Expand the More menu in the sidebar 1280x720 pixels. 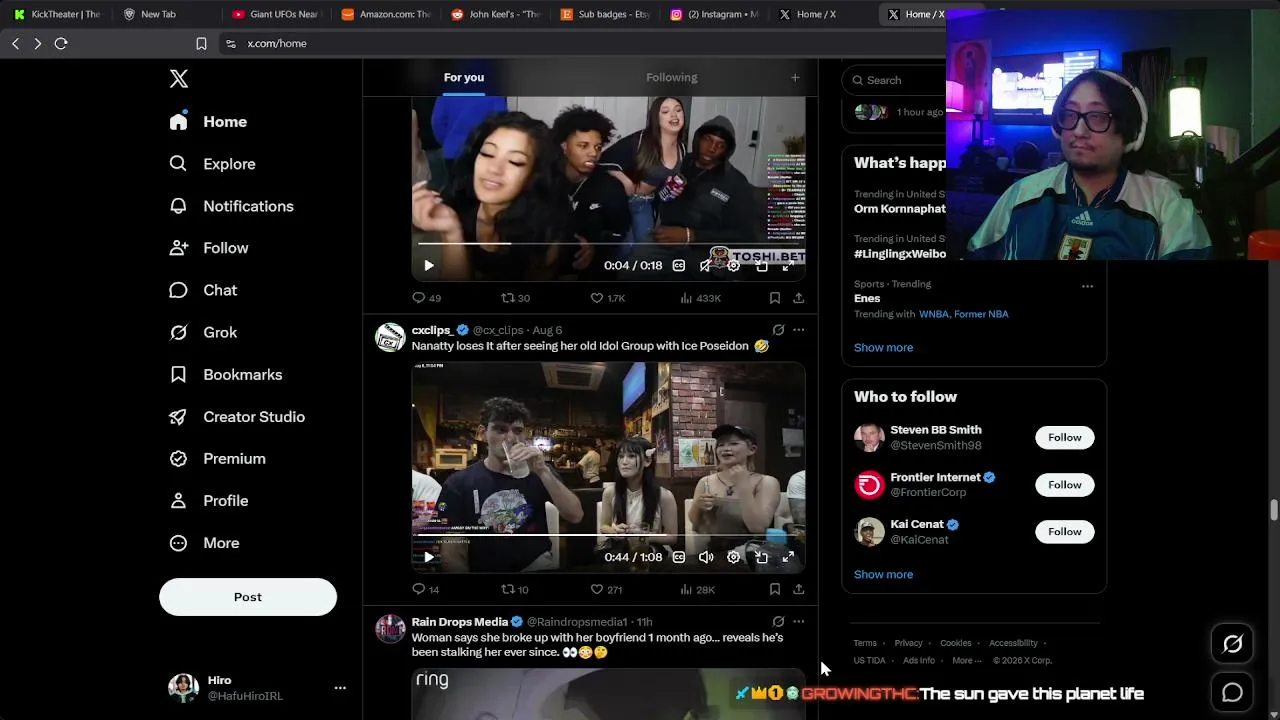point(204,543)
